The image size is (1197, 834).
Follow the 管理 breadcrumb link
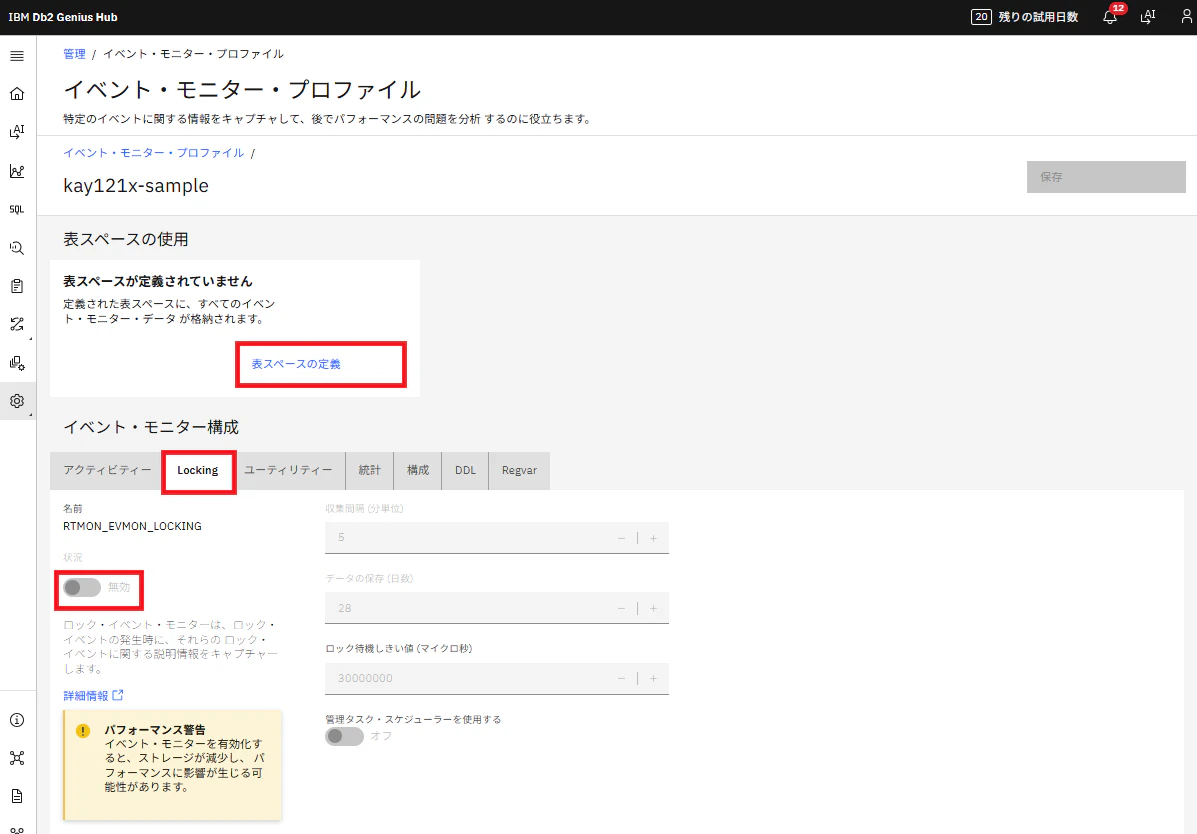click(x=74, y=54)
